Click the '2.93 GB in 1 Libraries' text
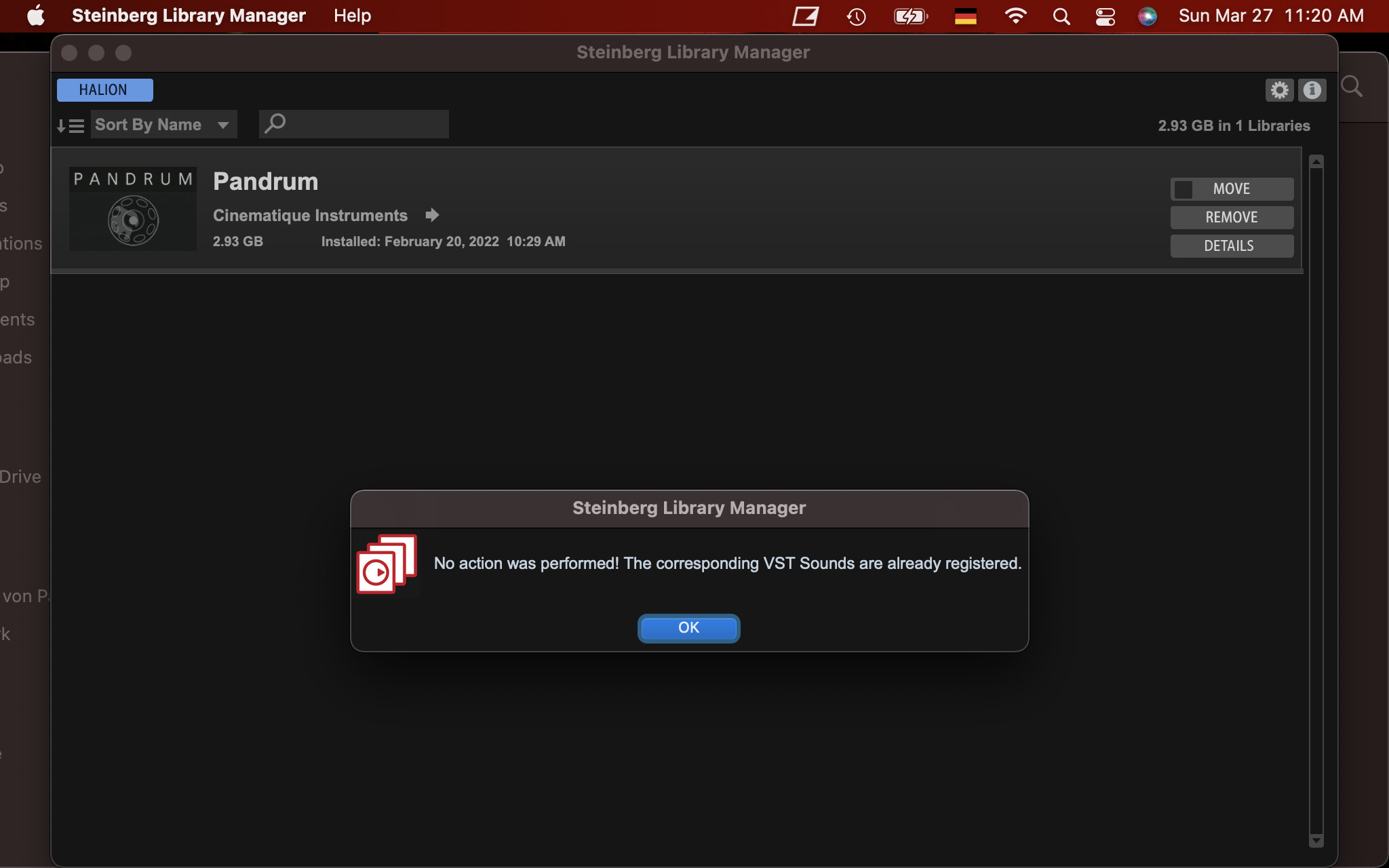 coord(1234,126)
